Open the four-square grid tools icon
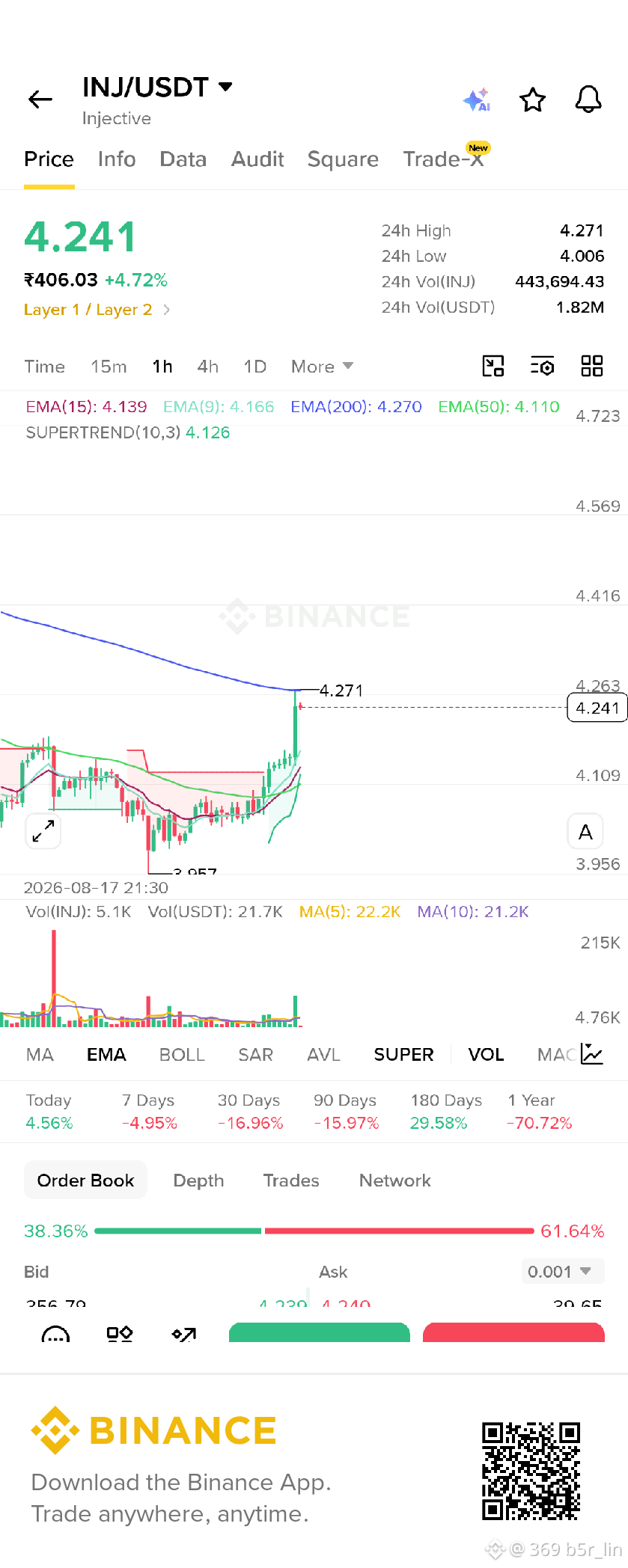The width and height of the screenshot is (628, 1568). 592,366
